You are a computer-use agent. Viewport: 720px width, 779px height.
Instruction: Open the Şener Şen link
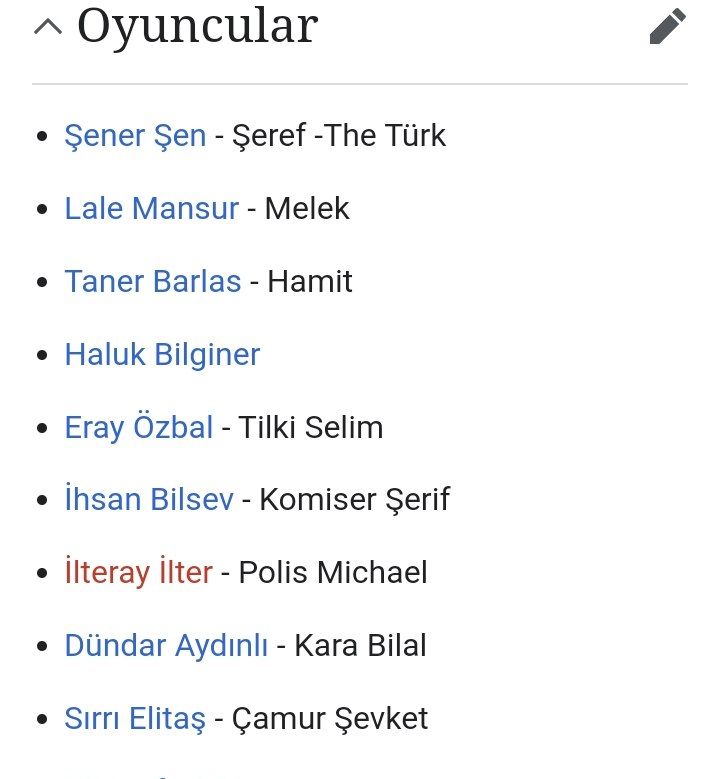point(135,135)
